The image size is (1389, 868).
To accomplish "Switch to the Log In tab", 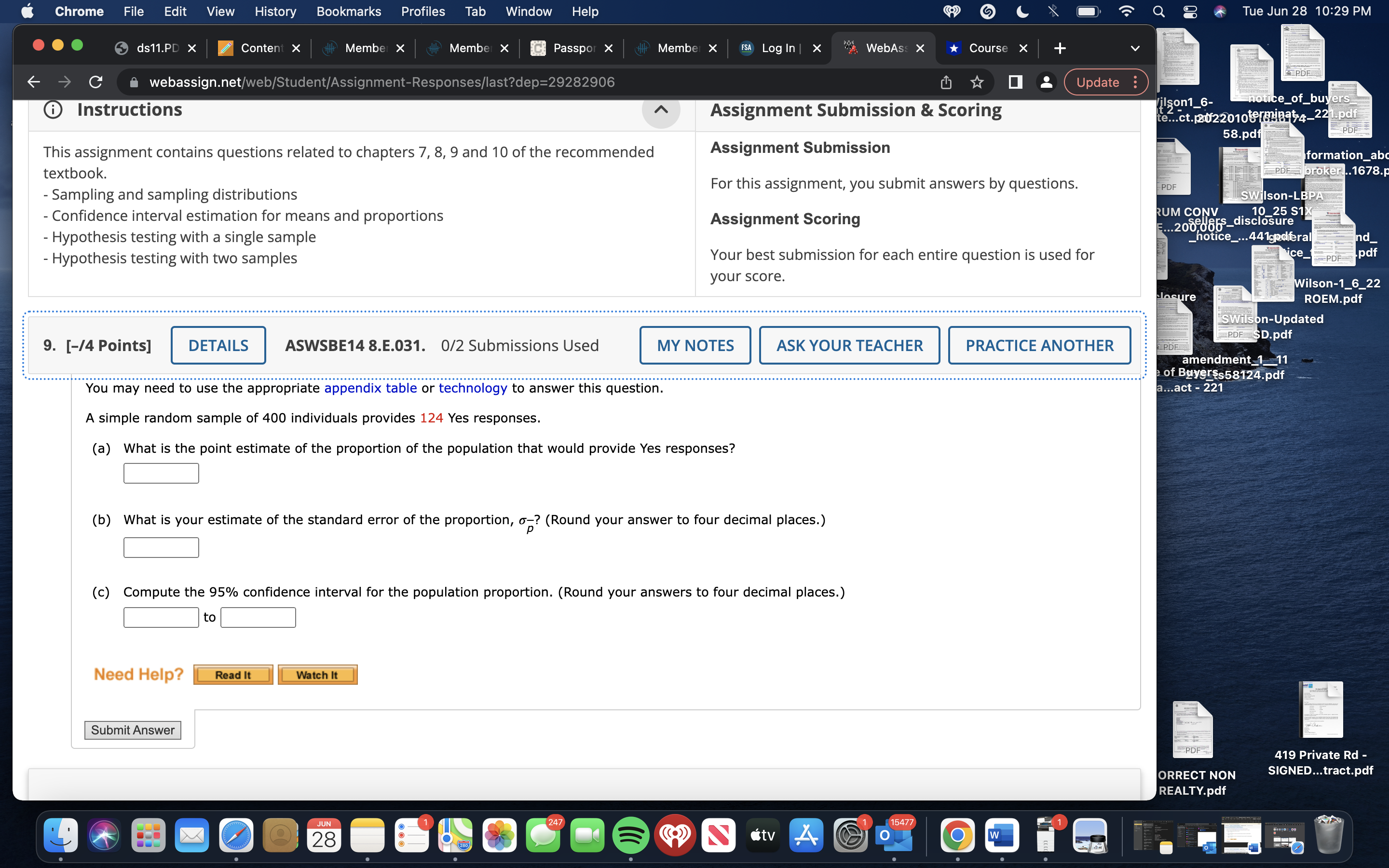I will pos(776,48).
